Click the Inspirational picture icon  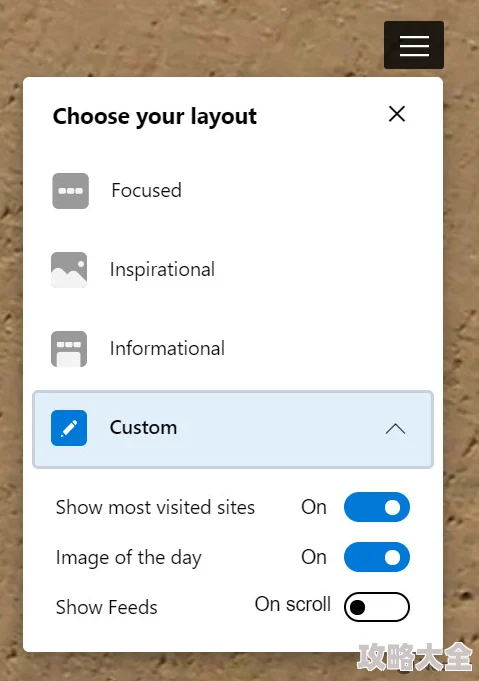click(x=69, y=270)
